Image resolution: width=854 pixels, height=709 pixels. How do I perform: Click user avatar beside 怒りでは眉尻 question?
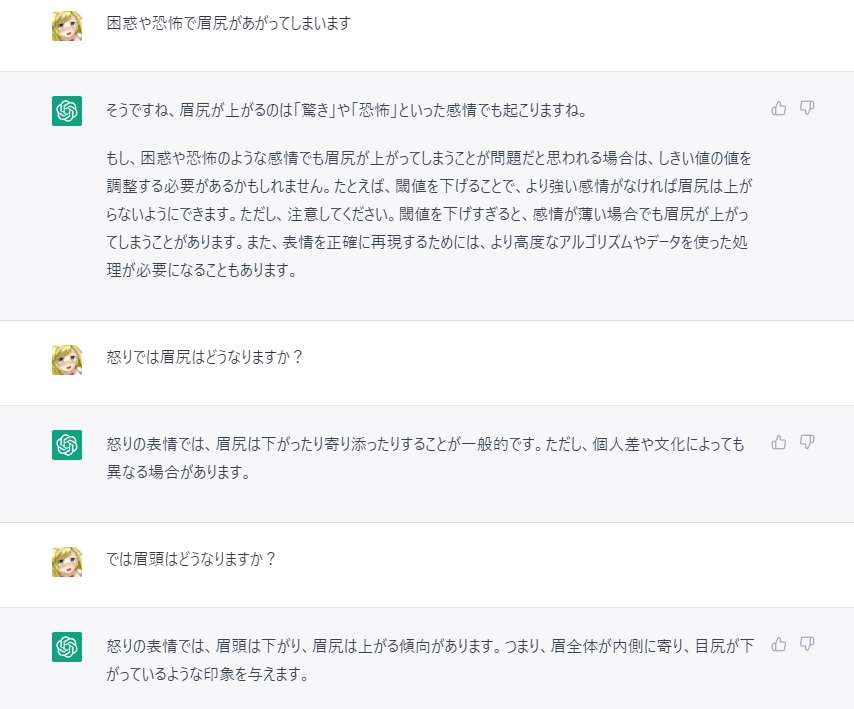(x=67, y=359)
